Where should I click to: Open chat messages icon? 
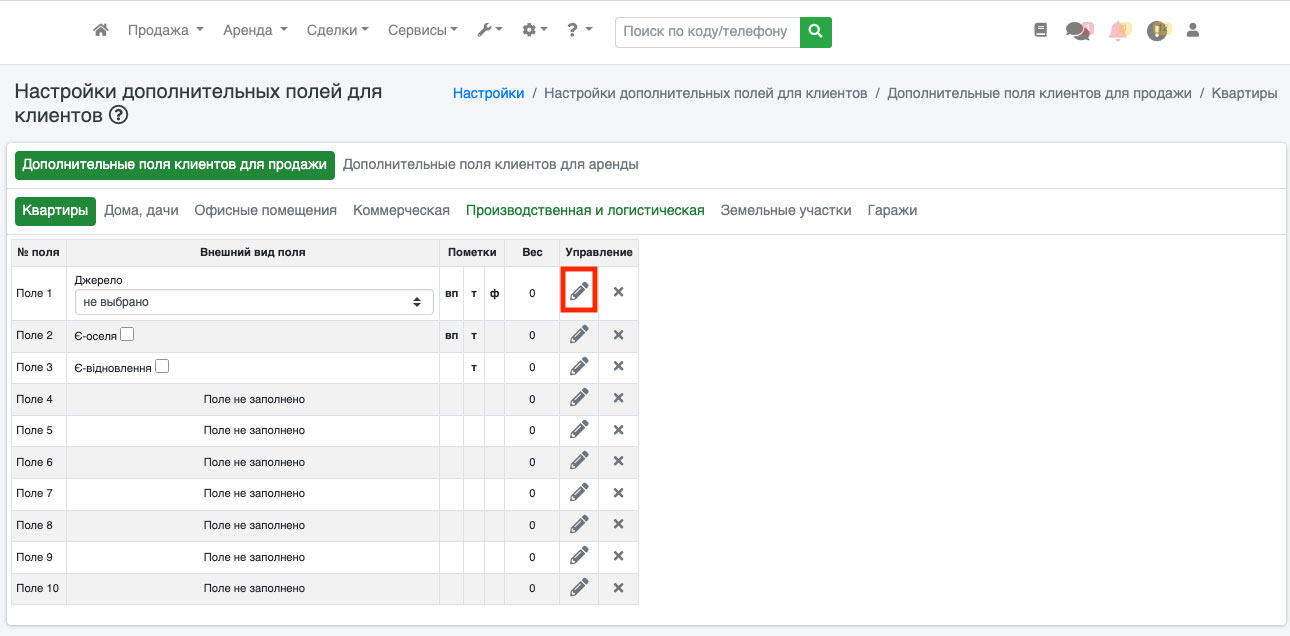(1078, 31)
